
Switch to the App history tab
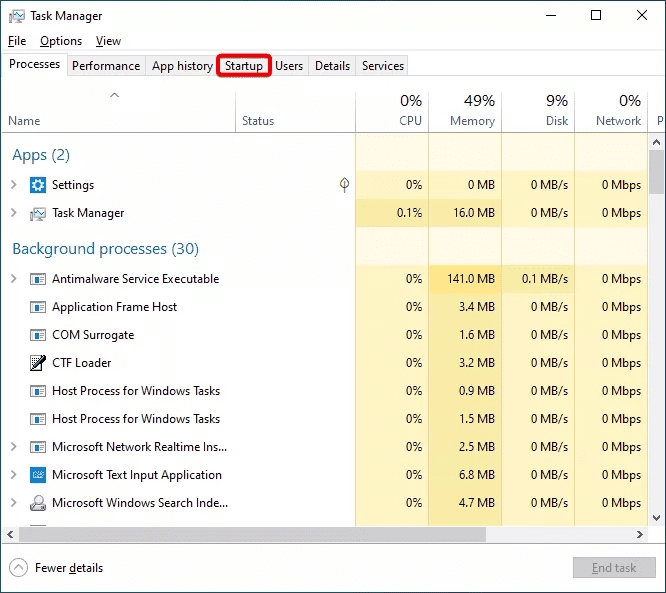point(182,66)
